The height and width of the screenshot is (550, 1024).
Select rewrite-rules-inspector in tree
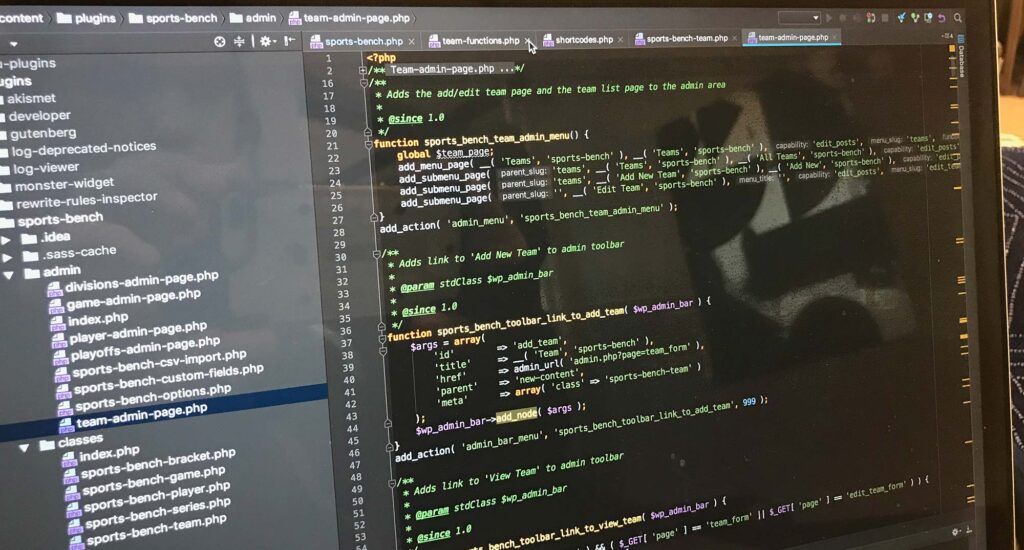pyautogui.click(x=87, y=199)
